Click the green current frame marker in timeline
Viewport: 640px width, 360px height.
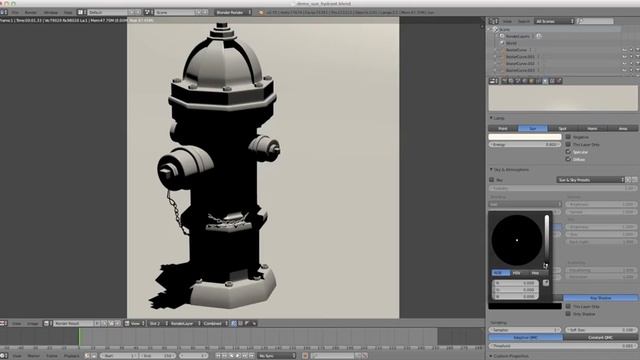(x=80, y=337)
